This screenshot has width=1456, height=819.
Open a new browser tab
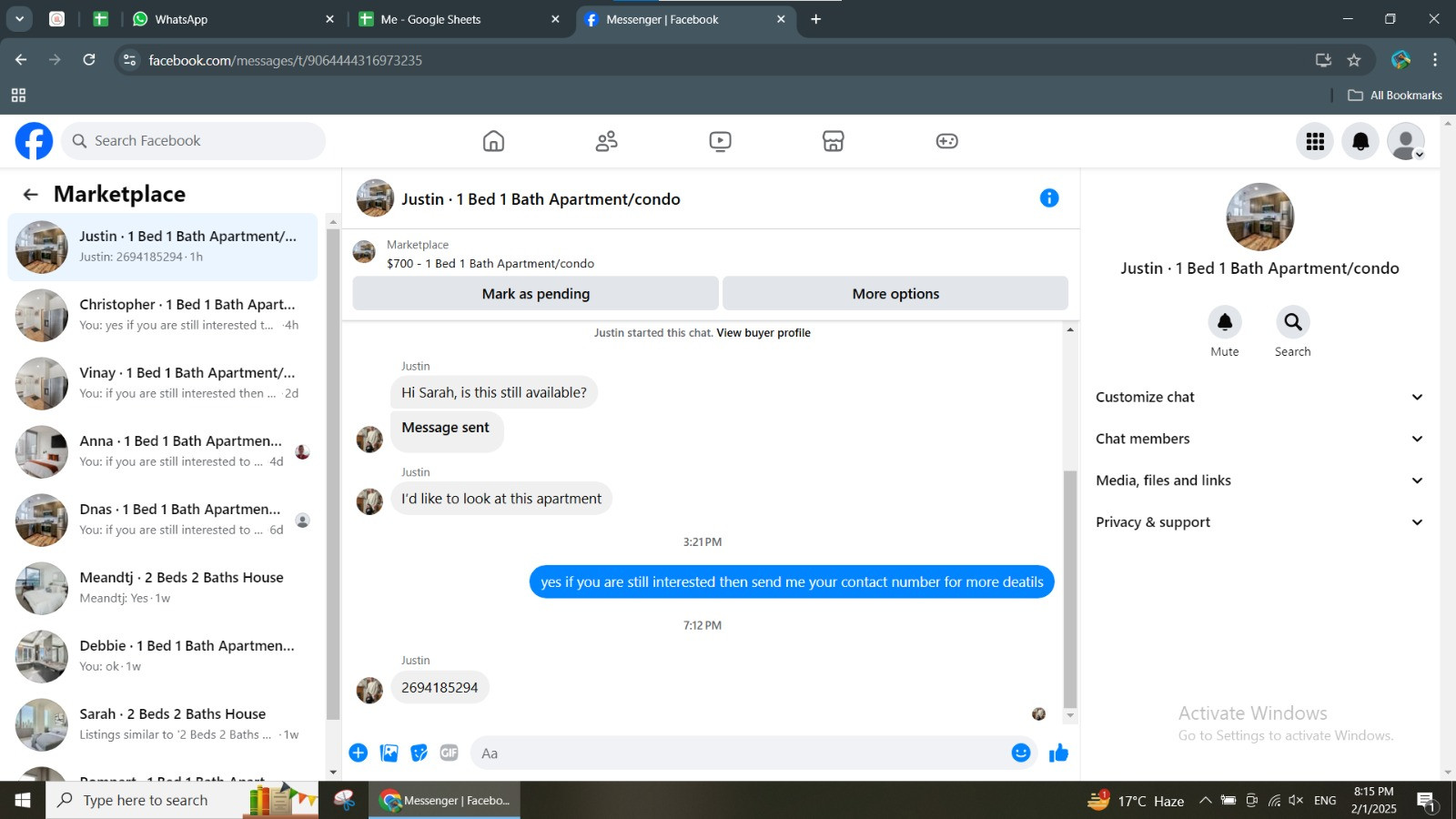coord(816,19)
